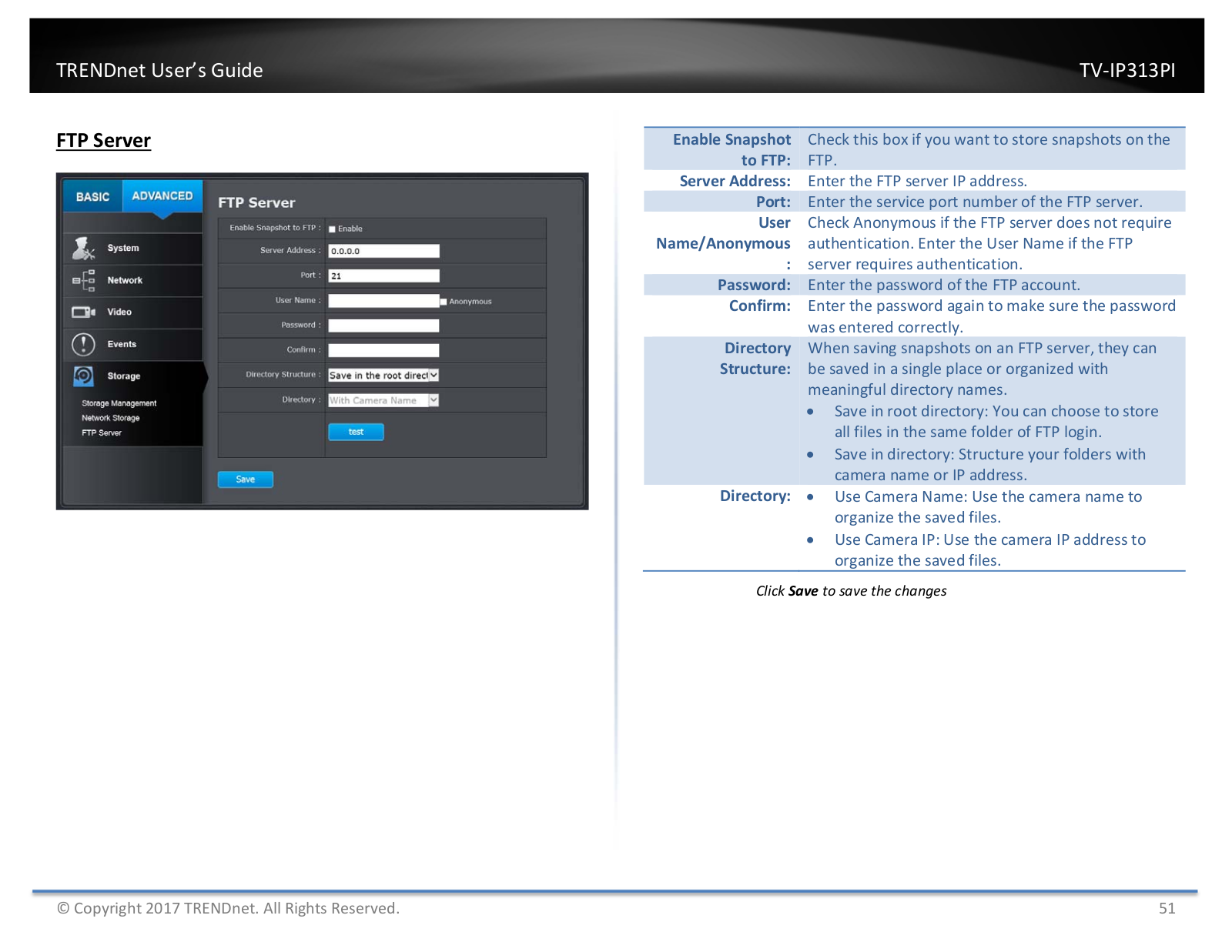Click the Copyright 2017 TRENDnet footer text

tap(228, 908)
